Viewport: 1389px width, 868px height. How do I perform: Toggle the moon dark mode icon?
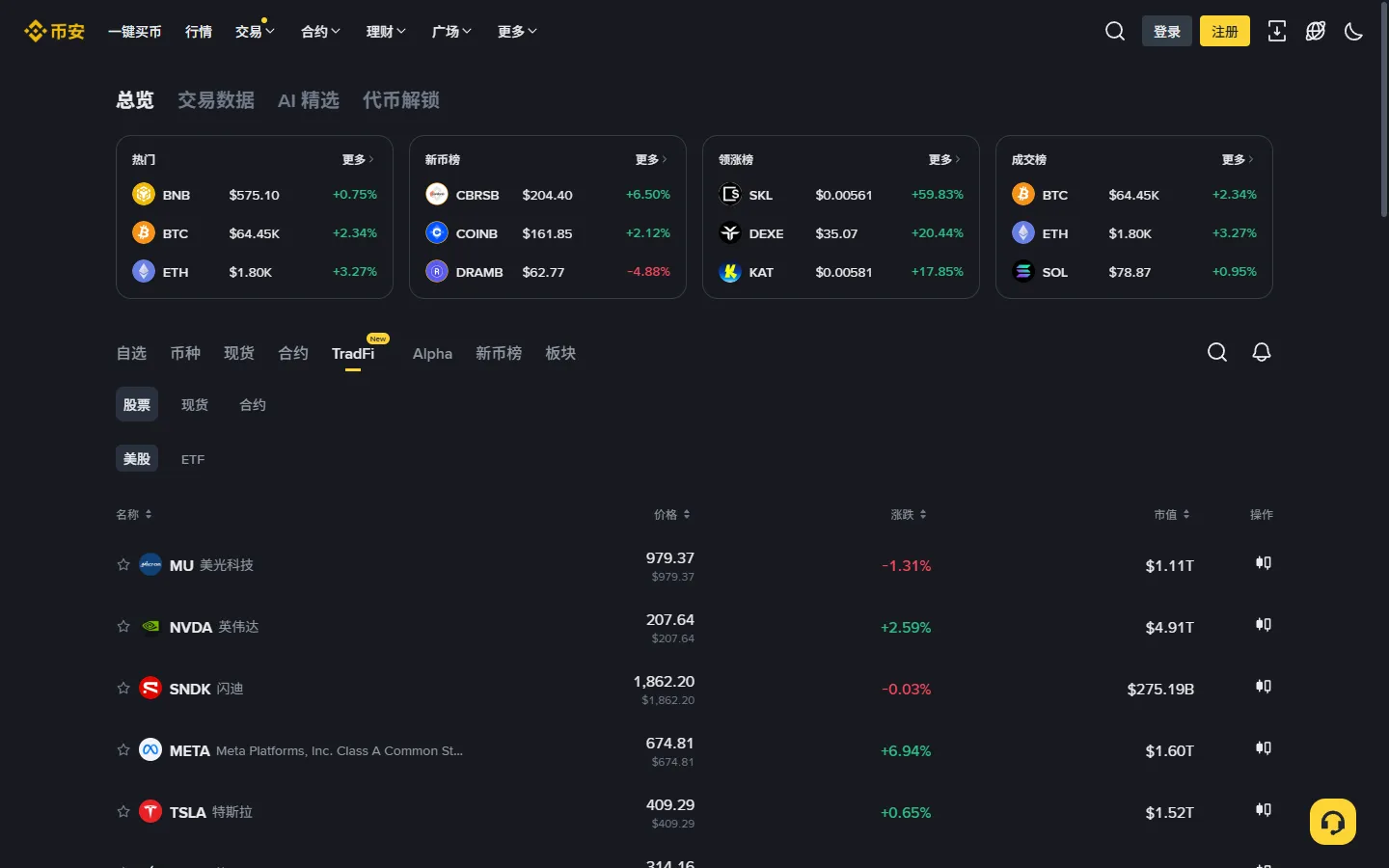tap(1354, 31)
